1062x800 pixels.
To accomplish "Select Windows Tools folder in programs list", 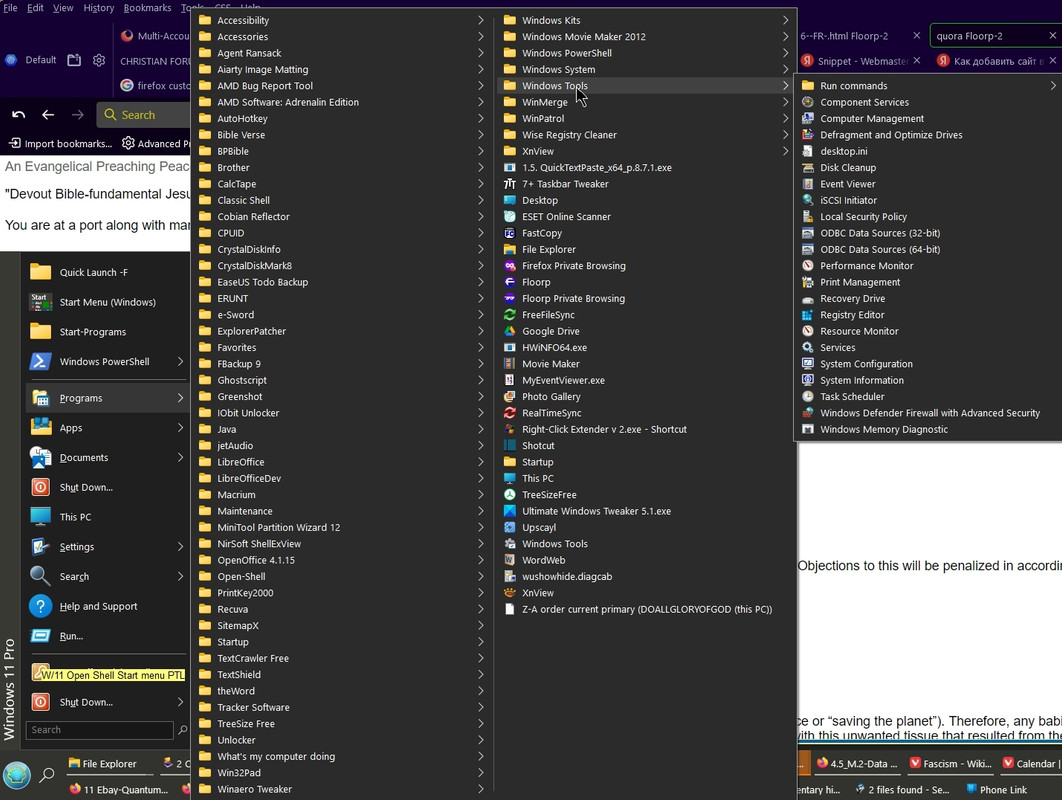I will tap(645, 86).
